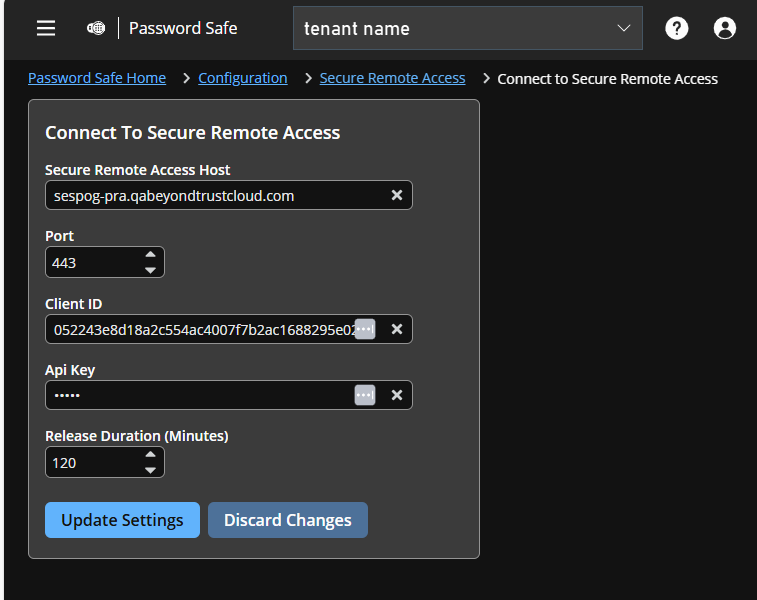Clear the Api Key field
Viewport: 757px width, 600px height.
point(397,395)
